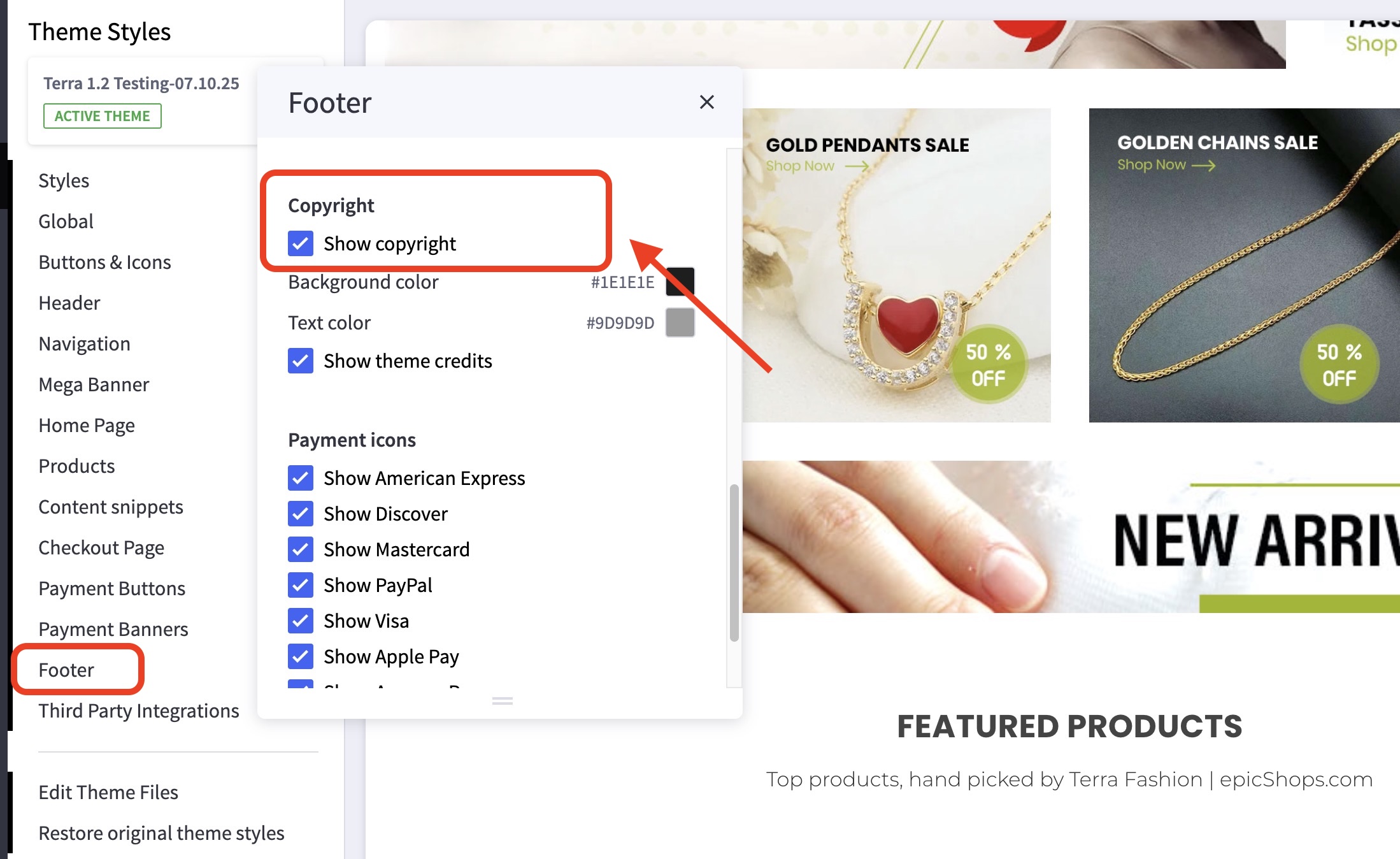
Task: Click the Footer panel vertical scrollbar
Action: click(x=734, y=563)
